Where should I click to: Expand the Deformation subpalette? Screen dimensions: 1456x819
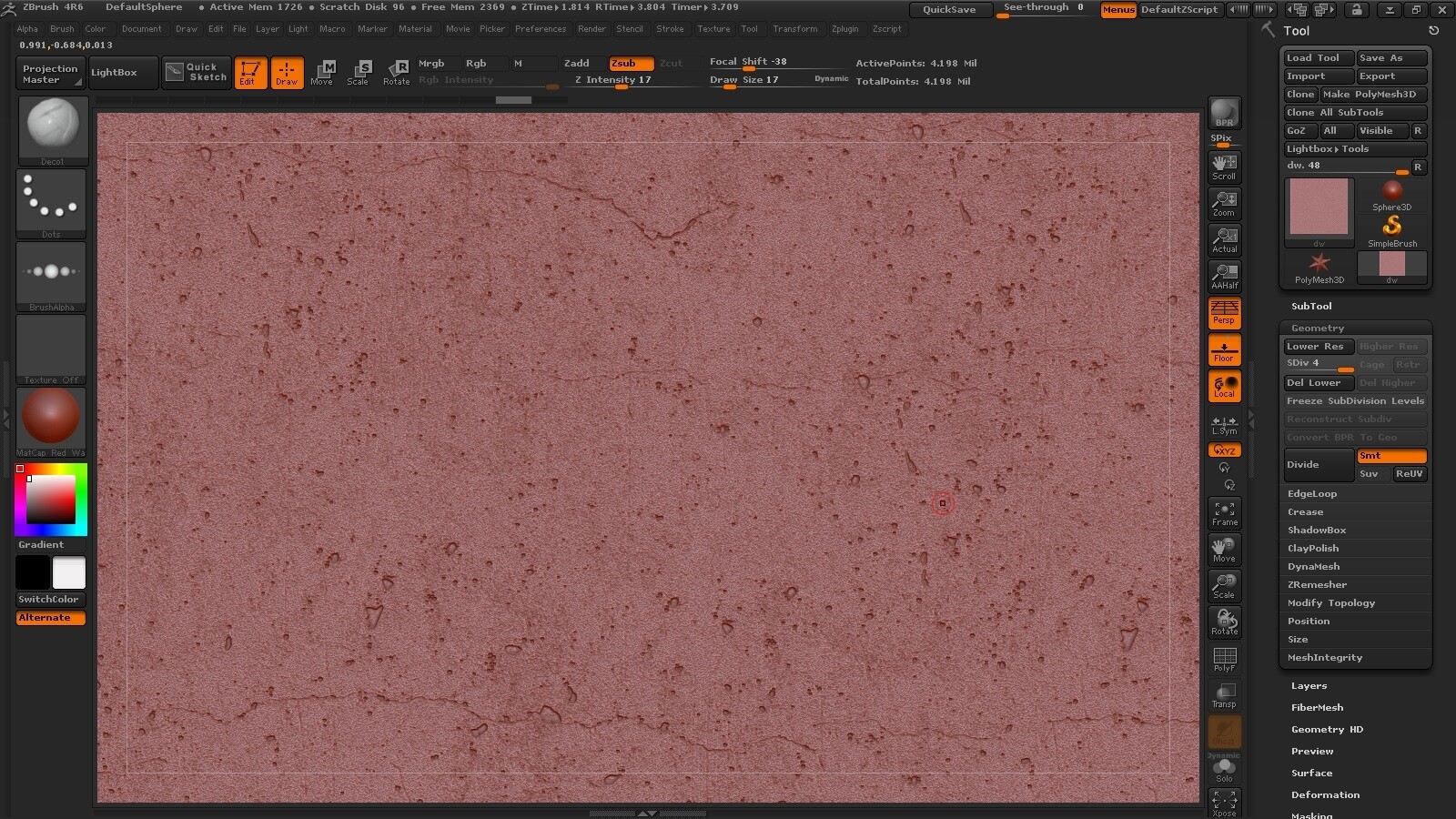click(1325, 795)
